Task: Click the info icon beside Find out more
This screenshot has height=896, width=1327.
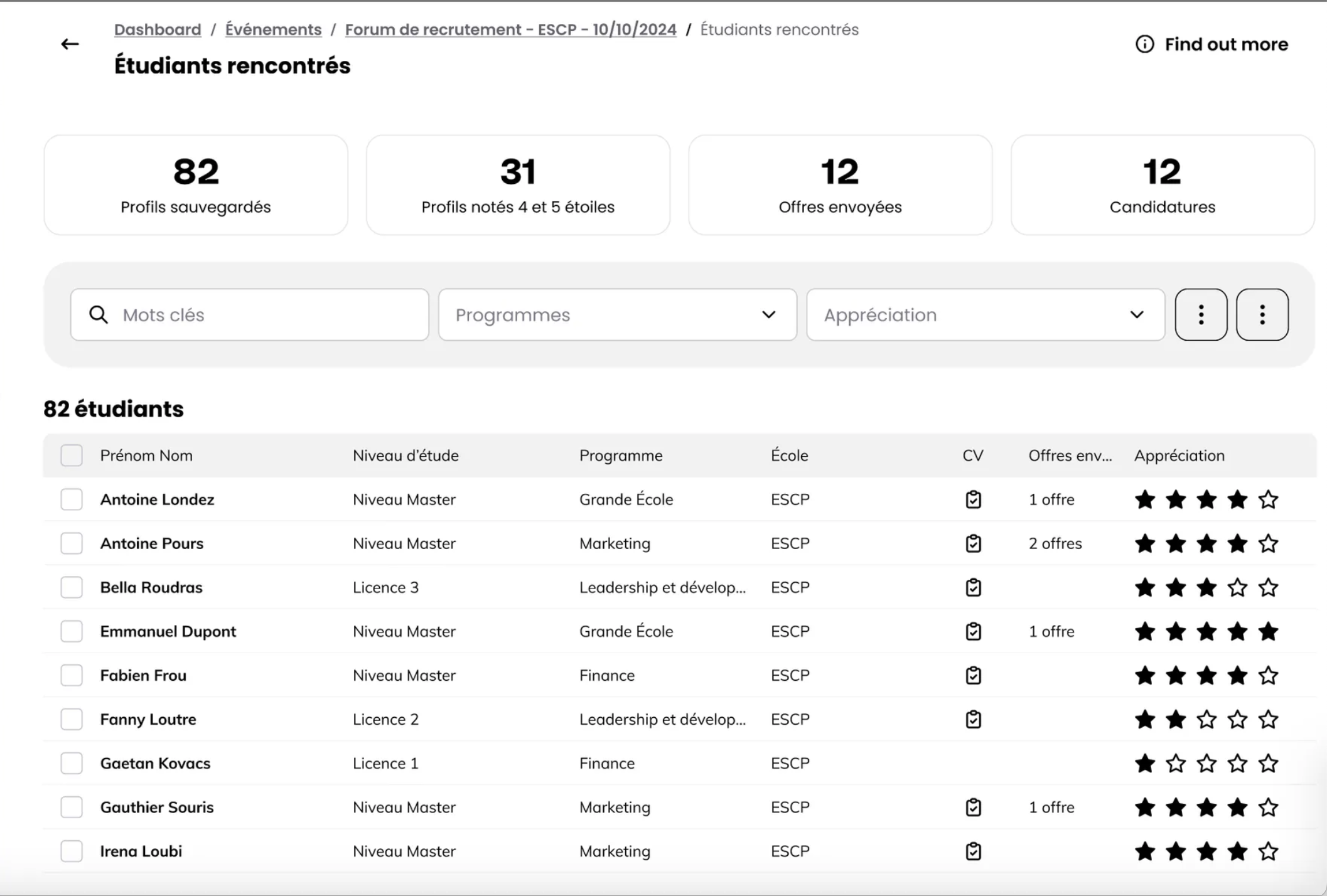Action: [1144, 45]
